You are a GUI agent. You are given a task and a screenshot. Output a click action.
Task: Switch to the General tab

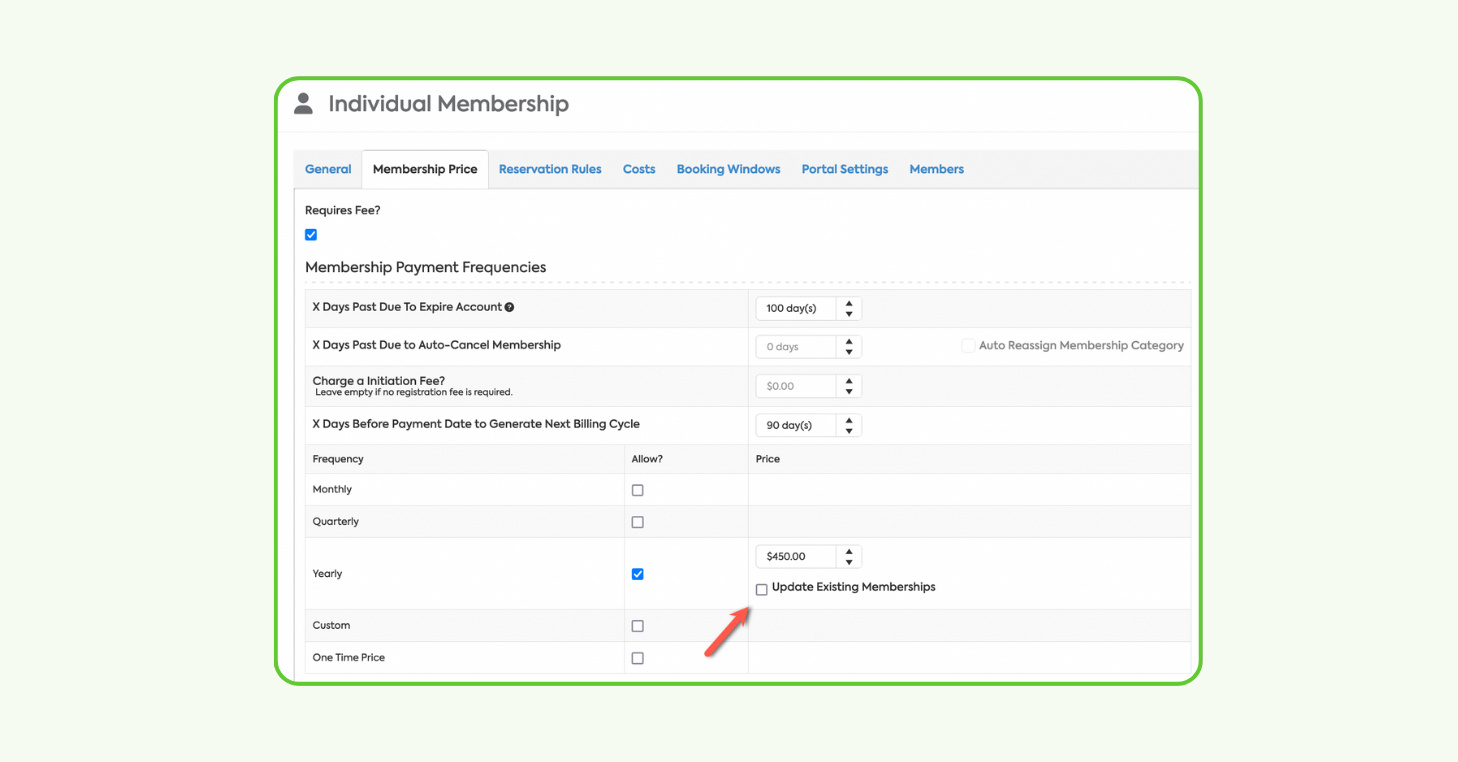coord(327,168)
